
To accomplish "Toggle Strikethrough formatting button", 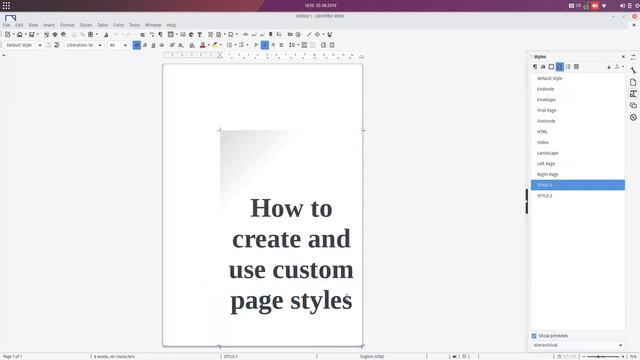I will click(162, 45).
